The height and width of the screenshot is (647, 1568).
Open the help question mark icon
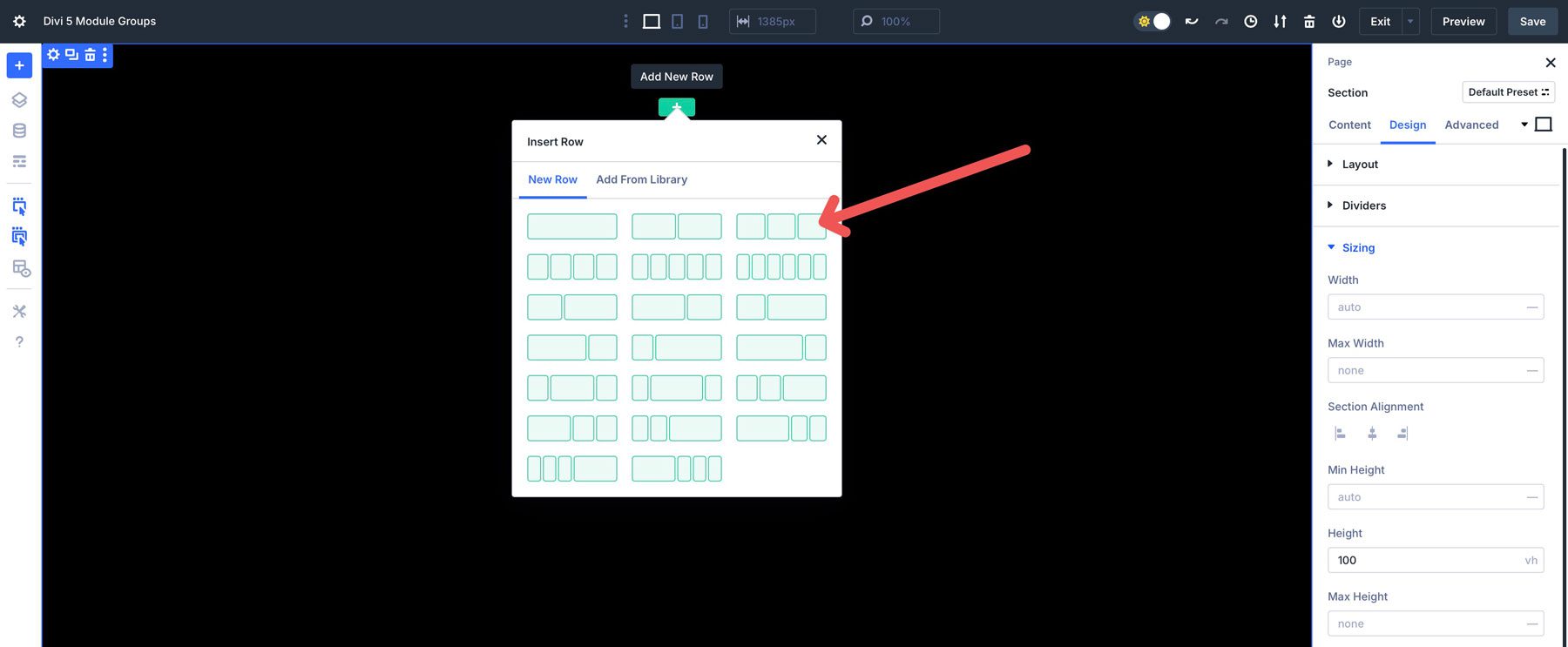point(19,341)
